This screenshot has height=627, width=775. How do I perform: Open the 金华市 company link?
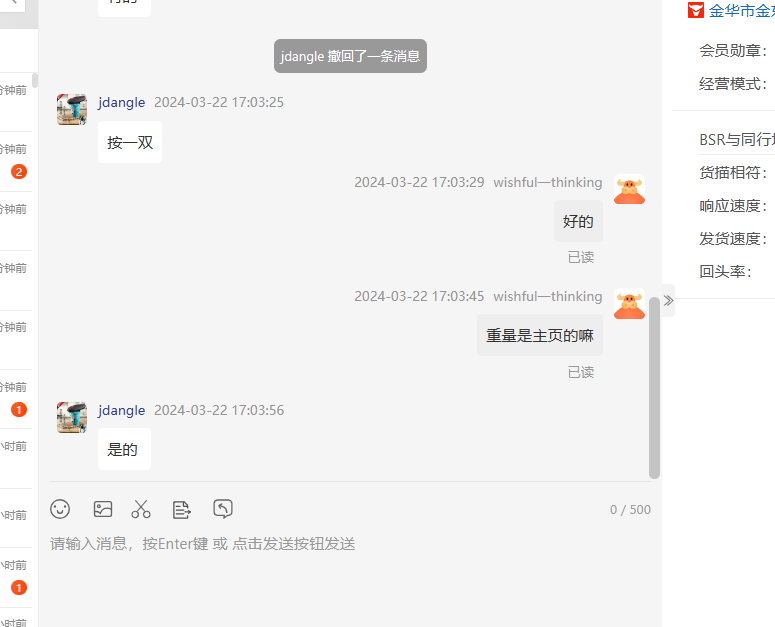tap(741, 10)
